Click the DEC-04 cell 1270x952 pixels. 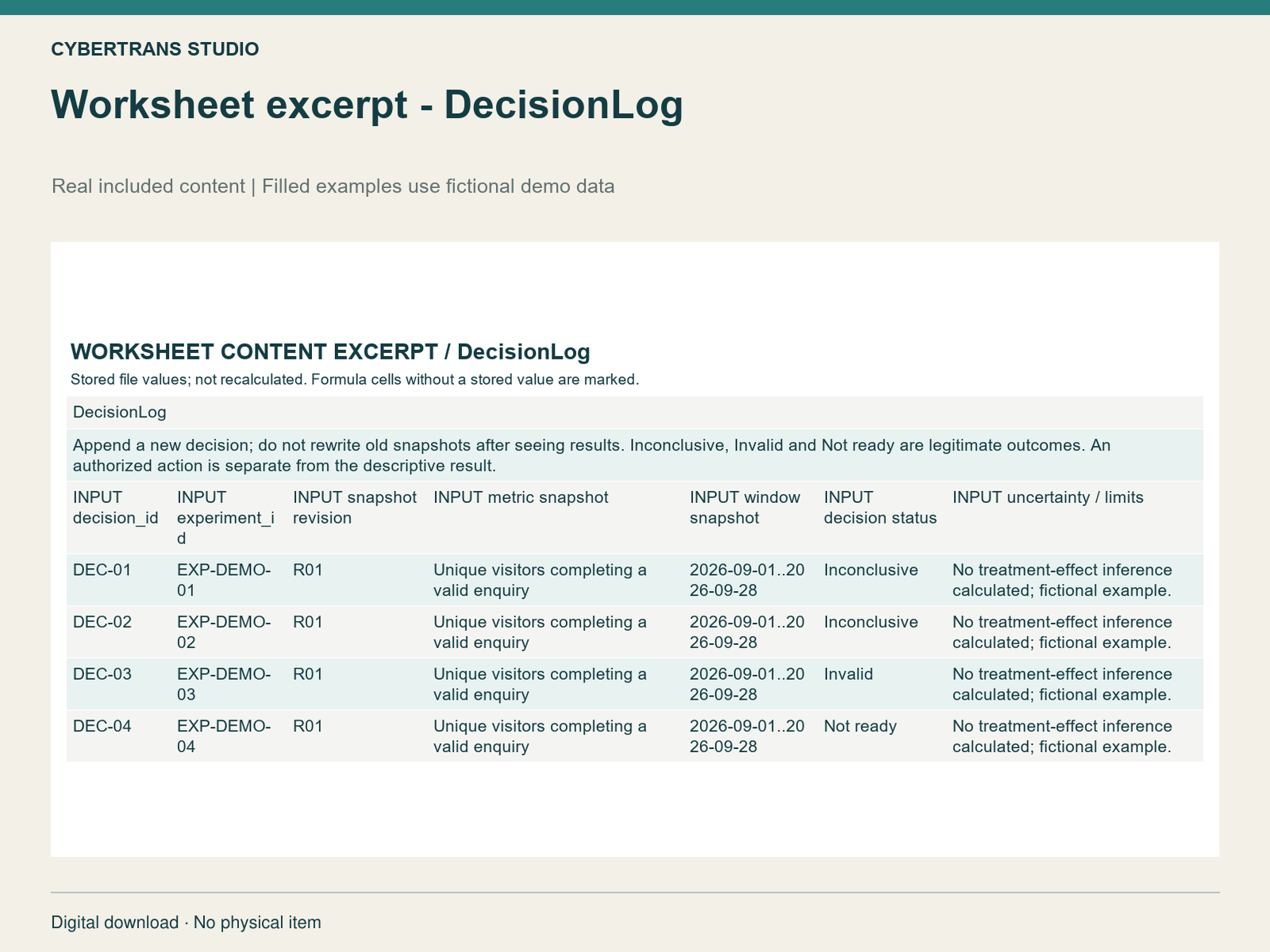(102, 727)
